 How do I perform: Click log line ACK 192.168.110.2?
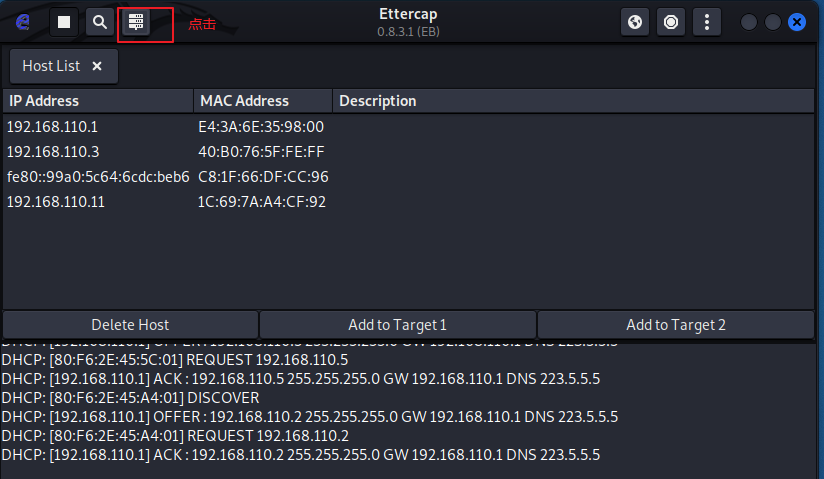point(301,454)
